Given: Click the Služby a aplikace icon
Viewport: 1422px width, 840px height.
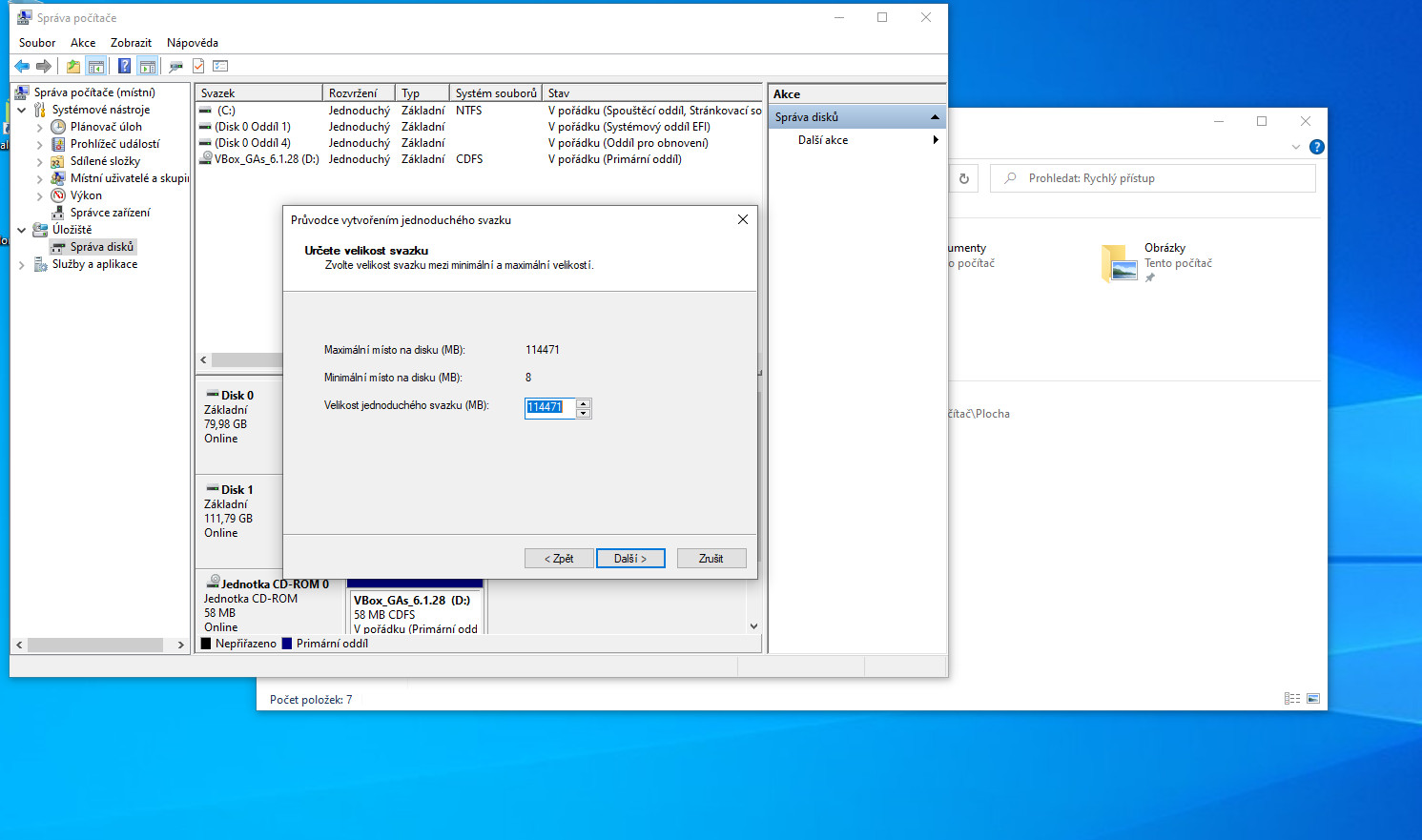Looking at the screenshot, I should (x=40, y=264).
